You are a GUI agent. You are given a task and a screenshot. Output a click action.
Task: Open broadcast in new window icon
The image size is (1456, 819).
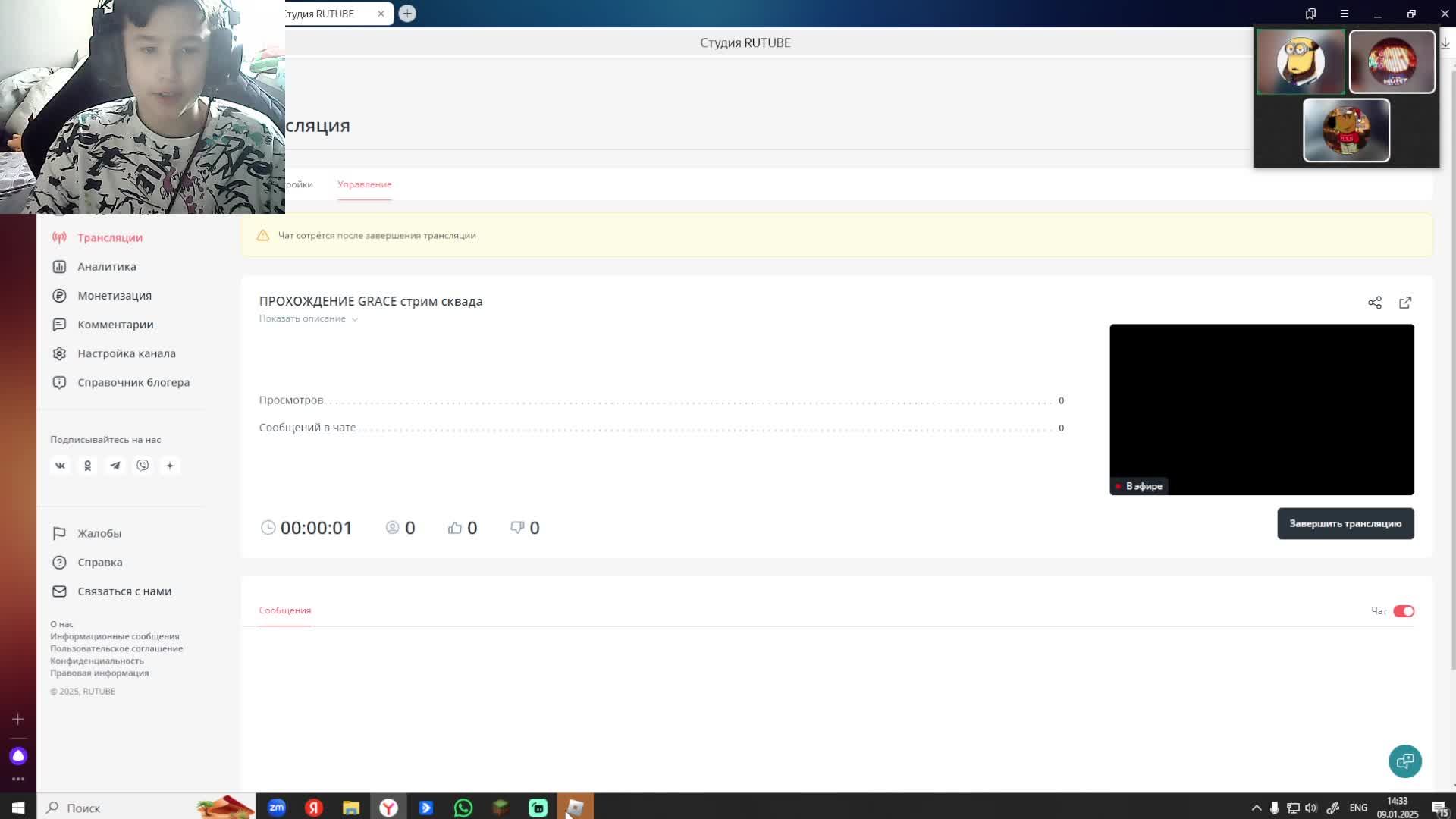1405,303
